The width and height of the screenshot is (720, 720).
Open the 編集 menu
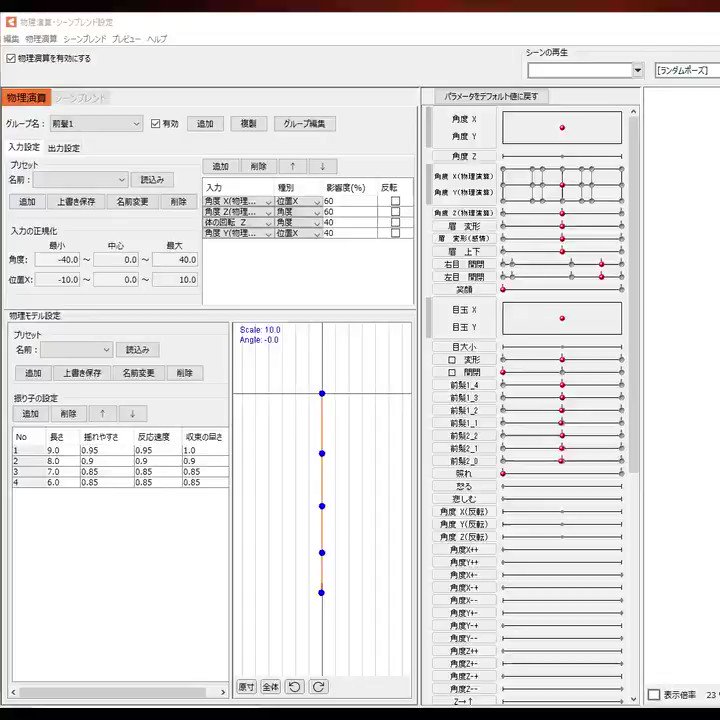click(x=11, y=39)
